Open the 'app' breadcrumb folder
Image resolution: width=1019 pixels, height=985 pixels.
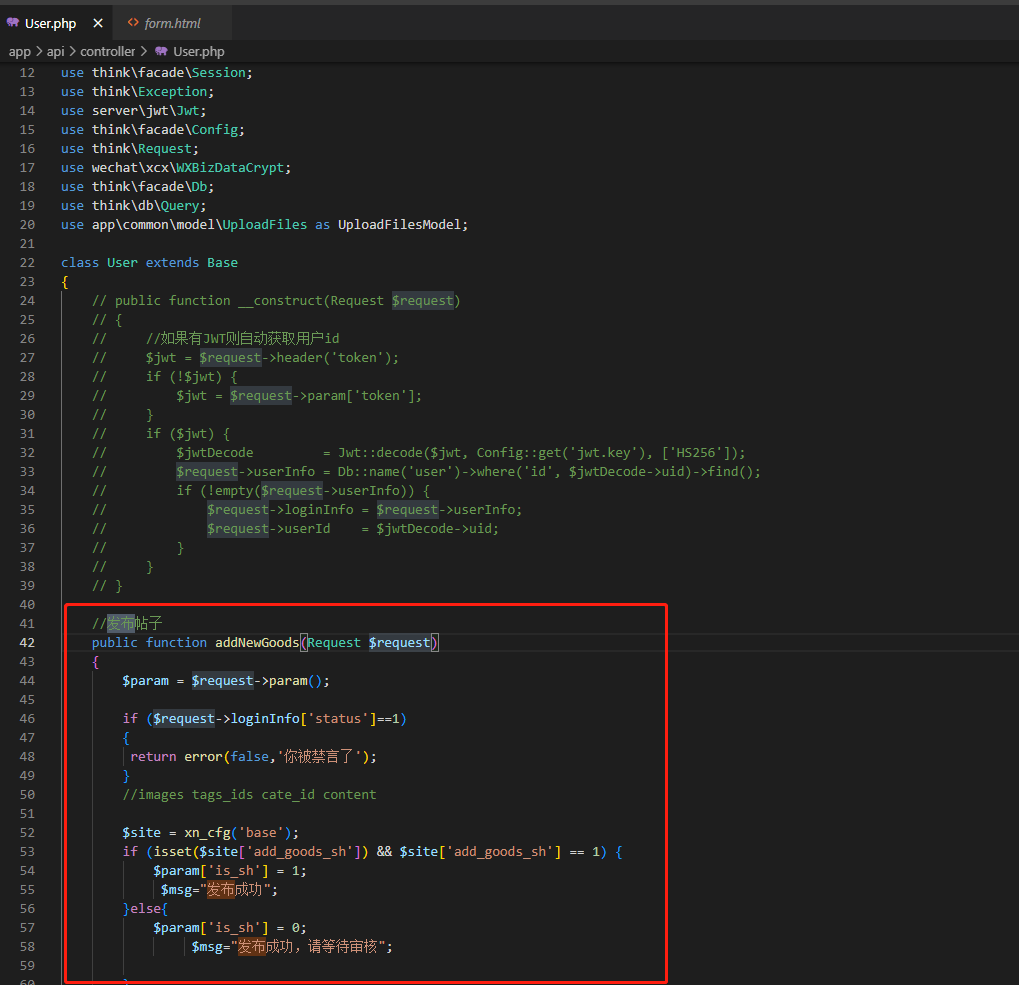click(x=20, y=51)
